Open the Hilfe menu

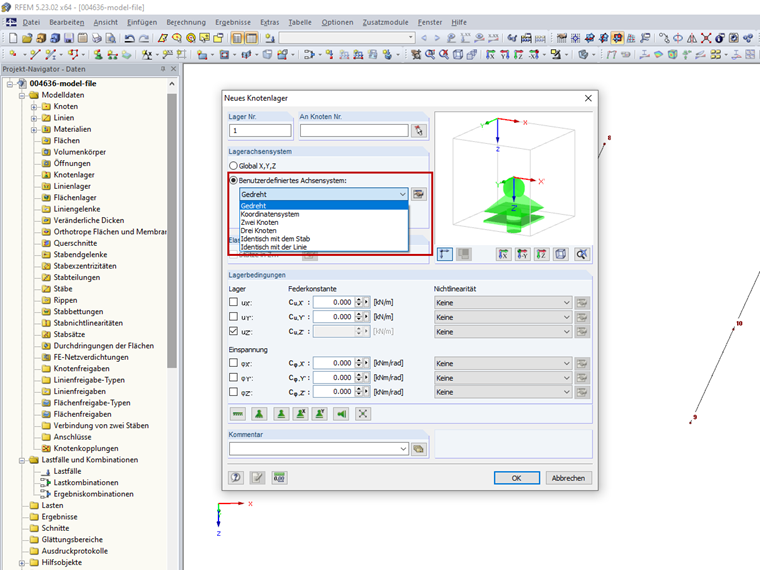coord(459,22)
